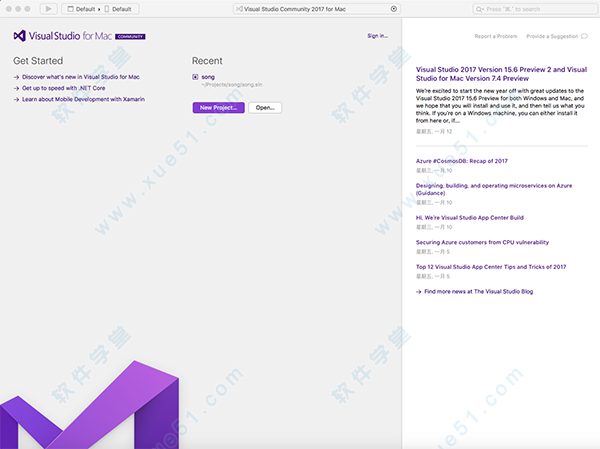This screenshot has height=449, width=600.
Task: Click the arrow icon beside Find more news
Action: [419, 292]
